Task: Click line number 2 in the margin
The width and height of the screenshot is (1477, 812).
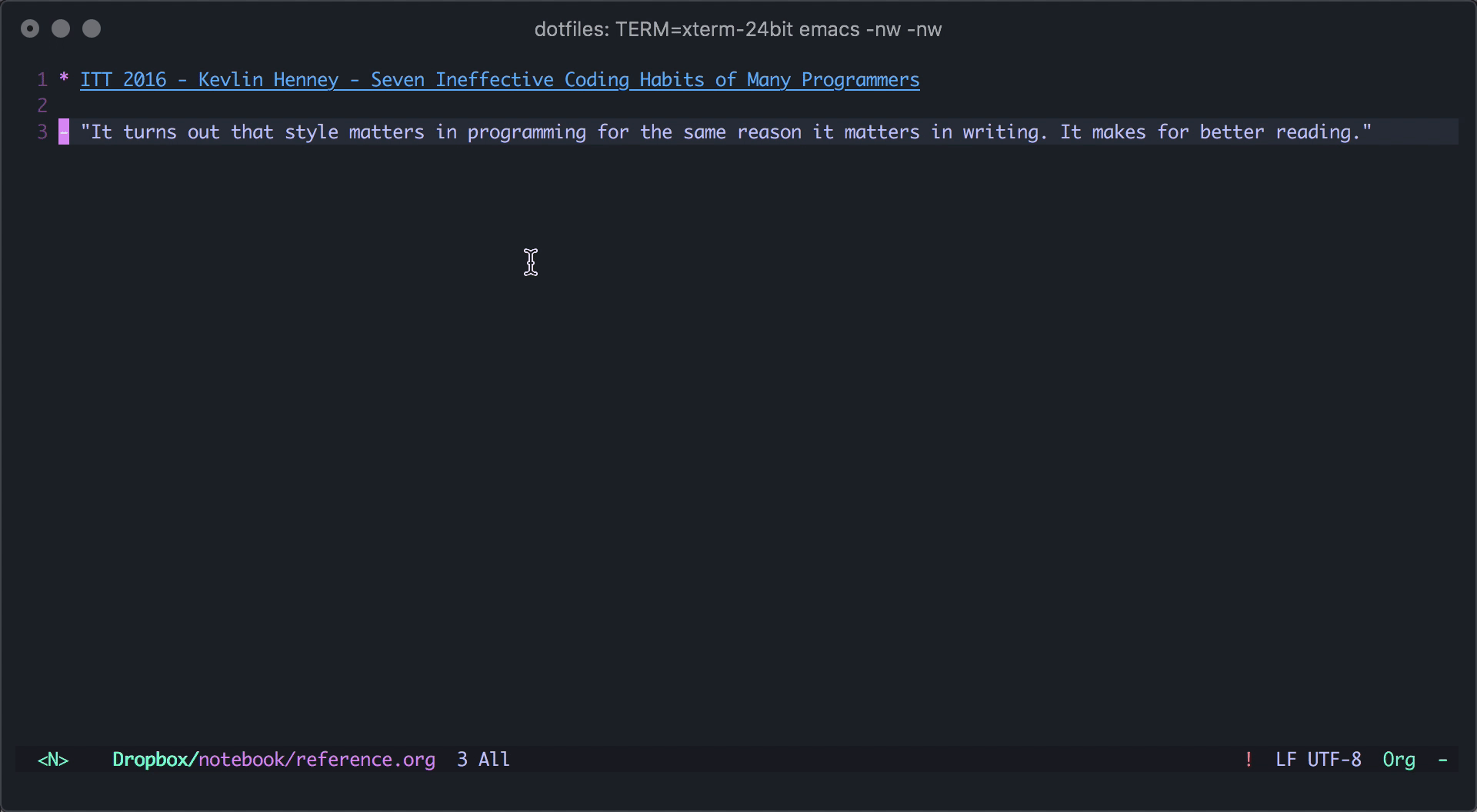Action: [x=42, y=105]
